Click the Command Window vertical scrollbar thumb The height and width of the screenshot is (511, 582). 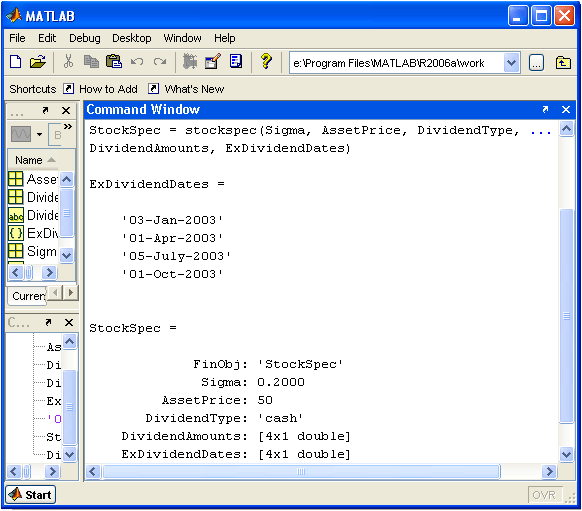coord(566,316)
